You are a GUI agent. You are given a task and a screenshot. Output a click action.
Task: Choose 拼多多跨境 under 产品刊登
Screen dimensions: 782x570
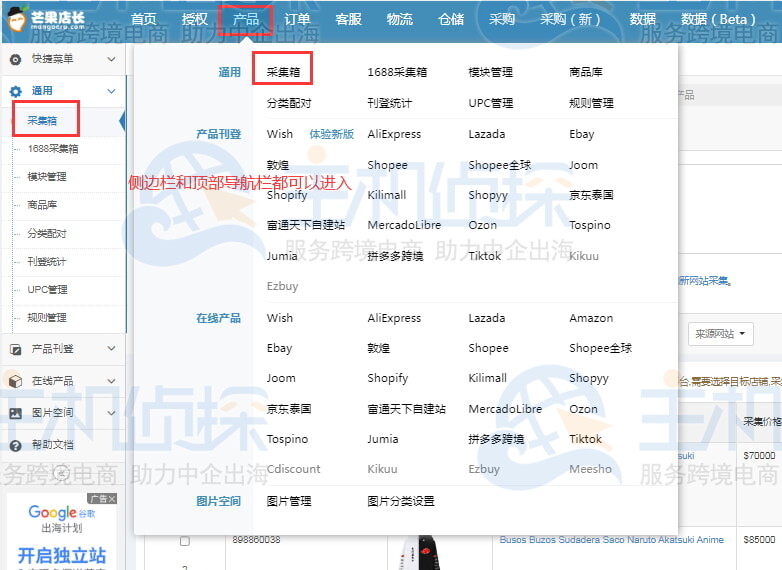pos(395,256)
